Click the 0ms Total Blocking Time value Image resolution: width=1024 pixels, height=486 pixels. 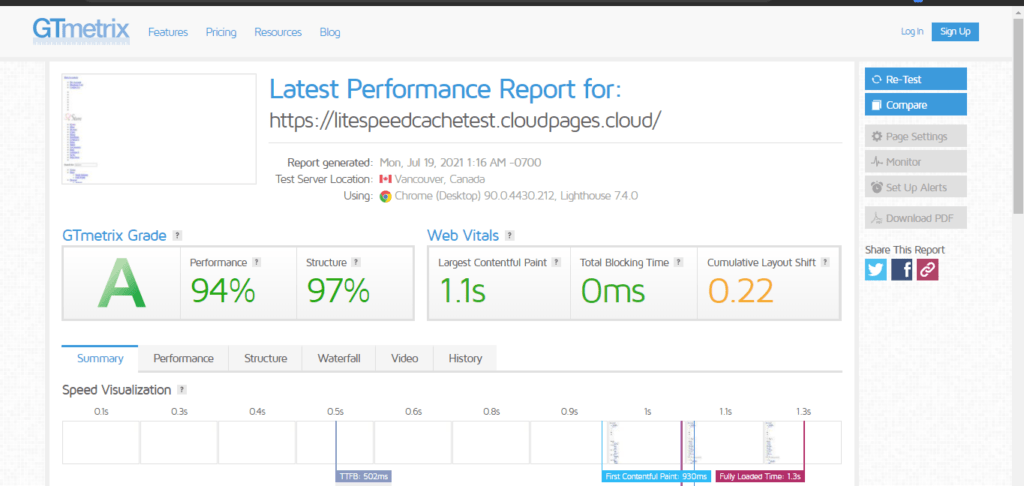pos(613,291)
